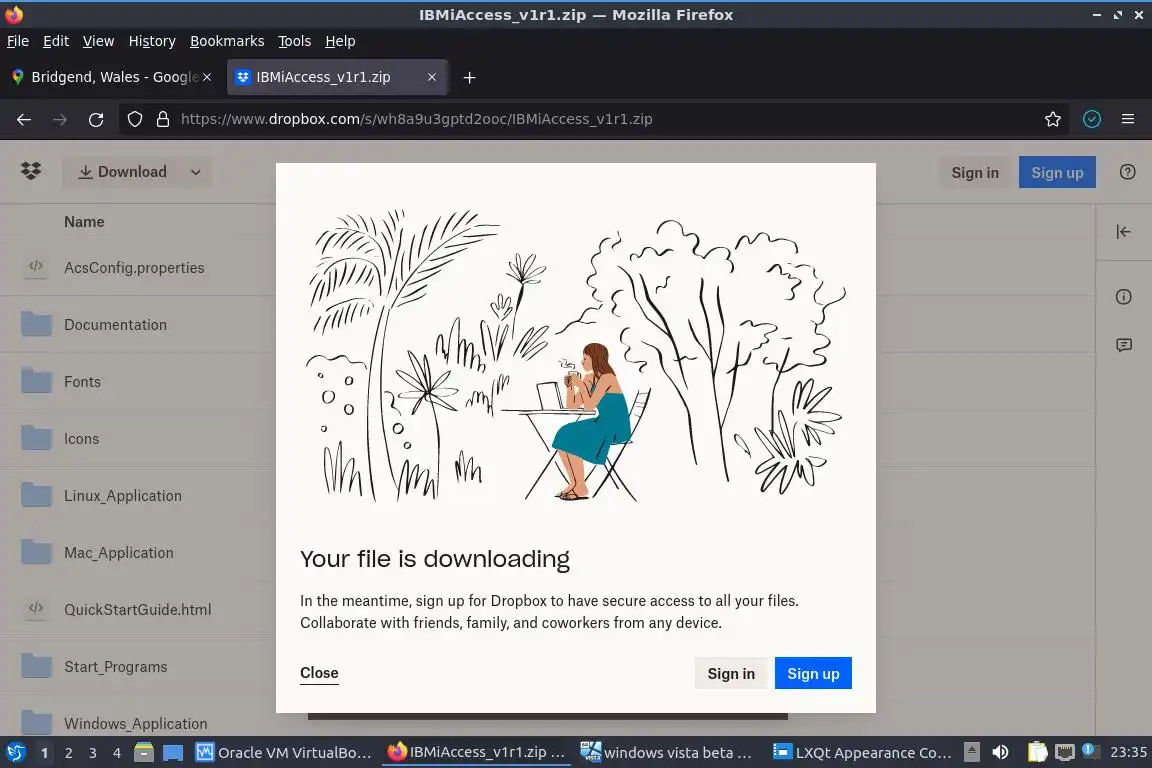Switch to virtual desktop 4

117,753
